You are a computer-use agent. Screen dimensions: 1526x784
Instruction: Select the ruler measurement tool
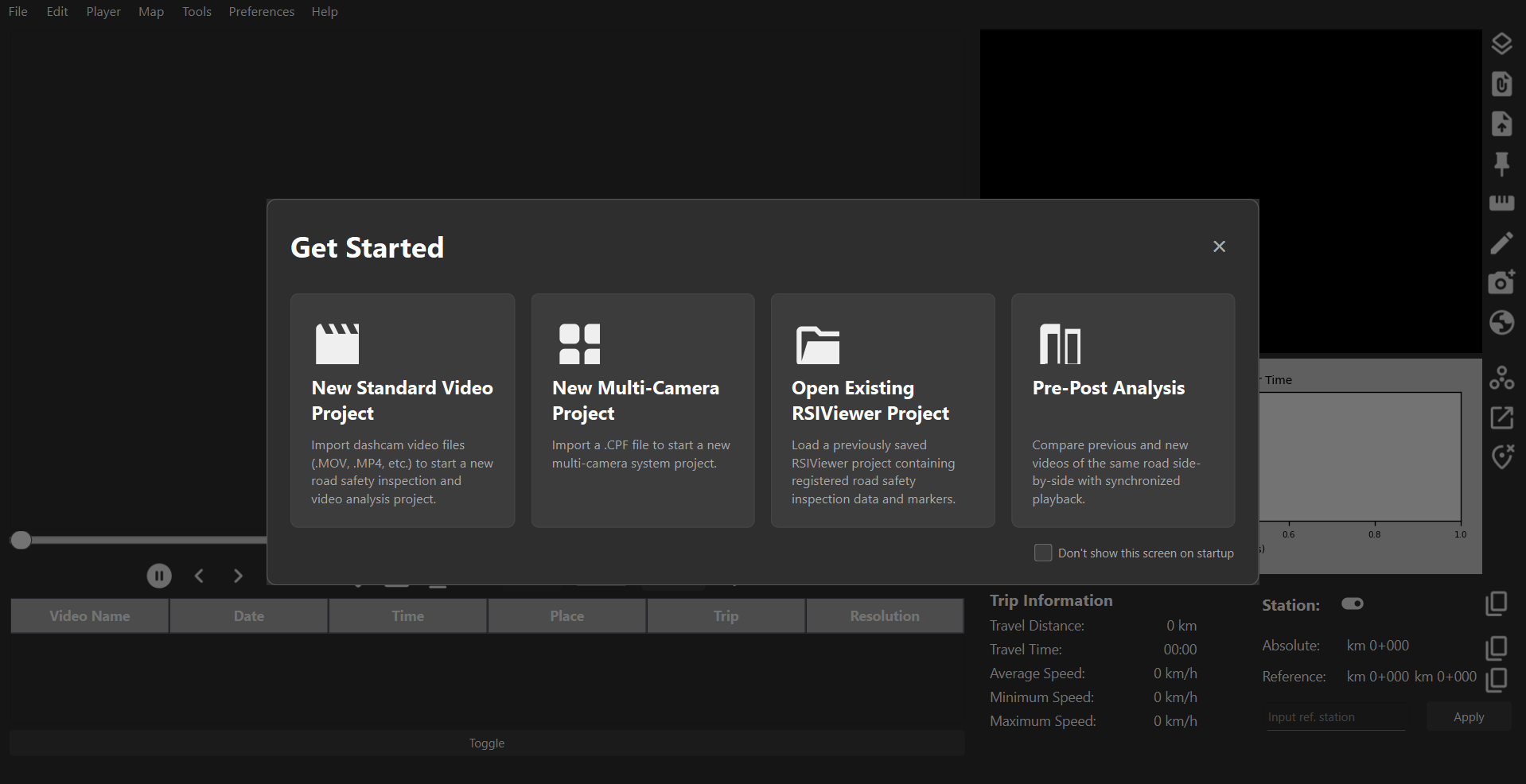[1501, 203]
